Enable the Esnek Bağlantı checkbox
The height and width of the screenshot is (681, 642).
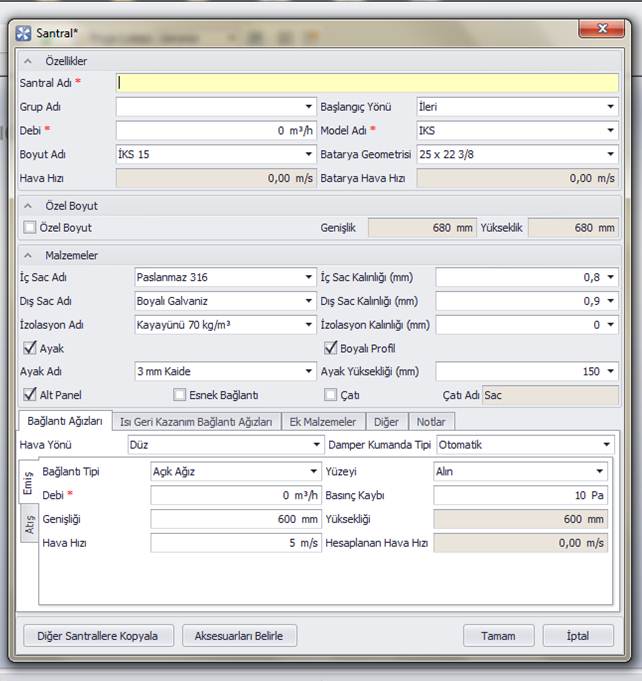[180, 395]
